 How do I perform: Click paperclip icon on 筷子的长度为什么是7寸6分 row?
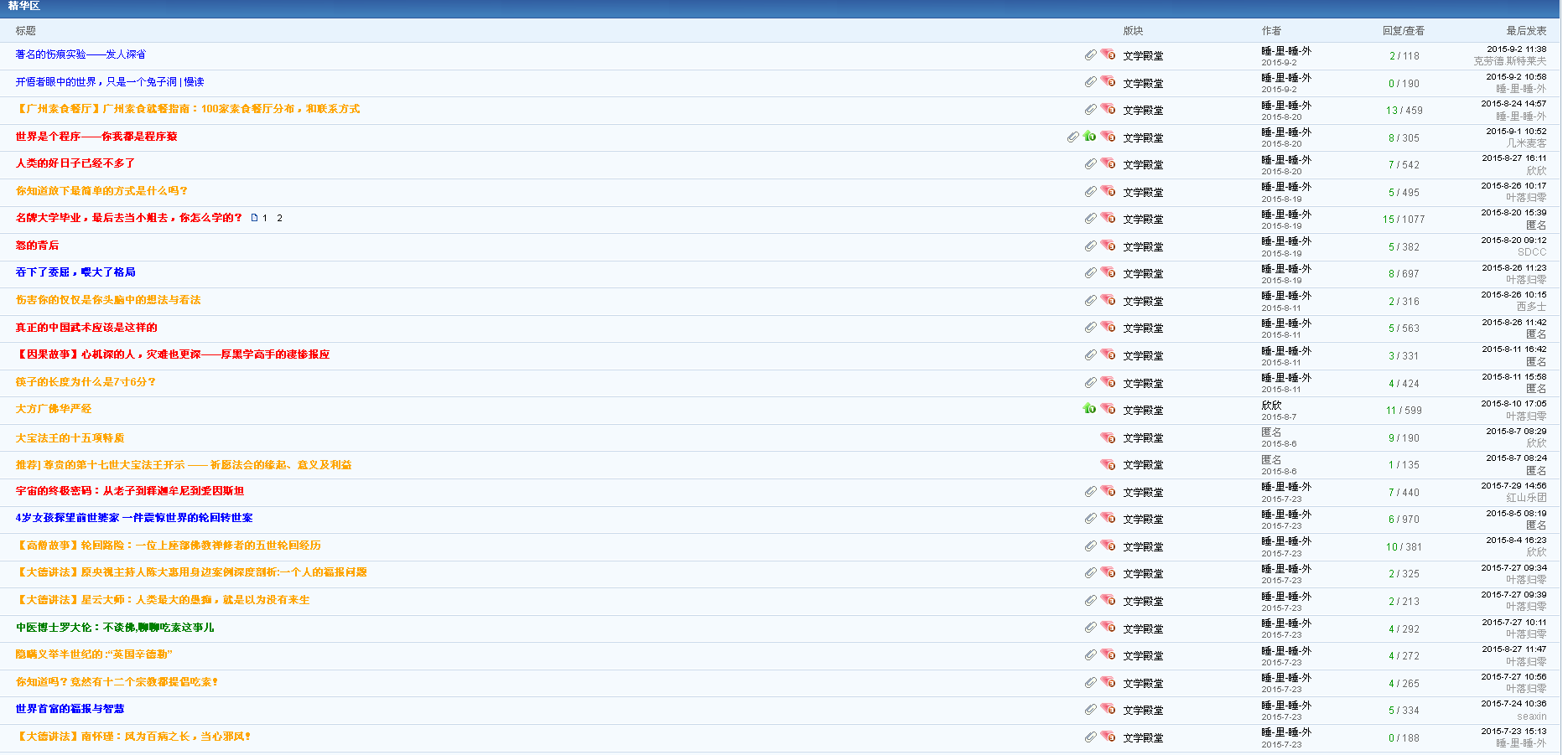[x=1090, y=382]
